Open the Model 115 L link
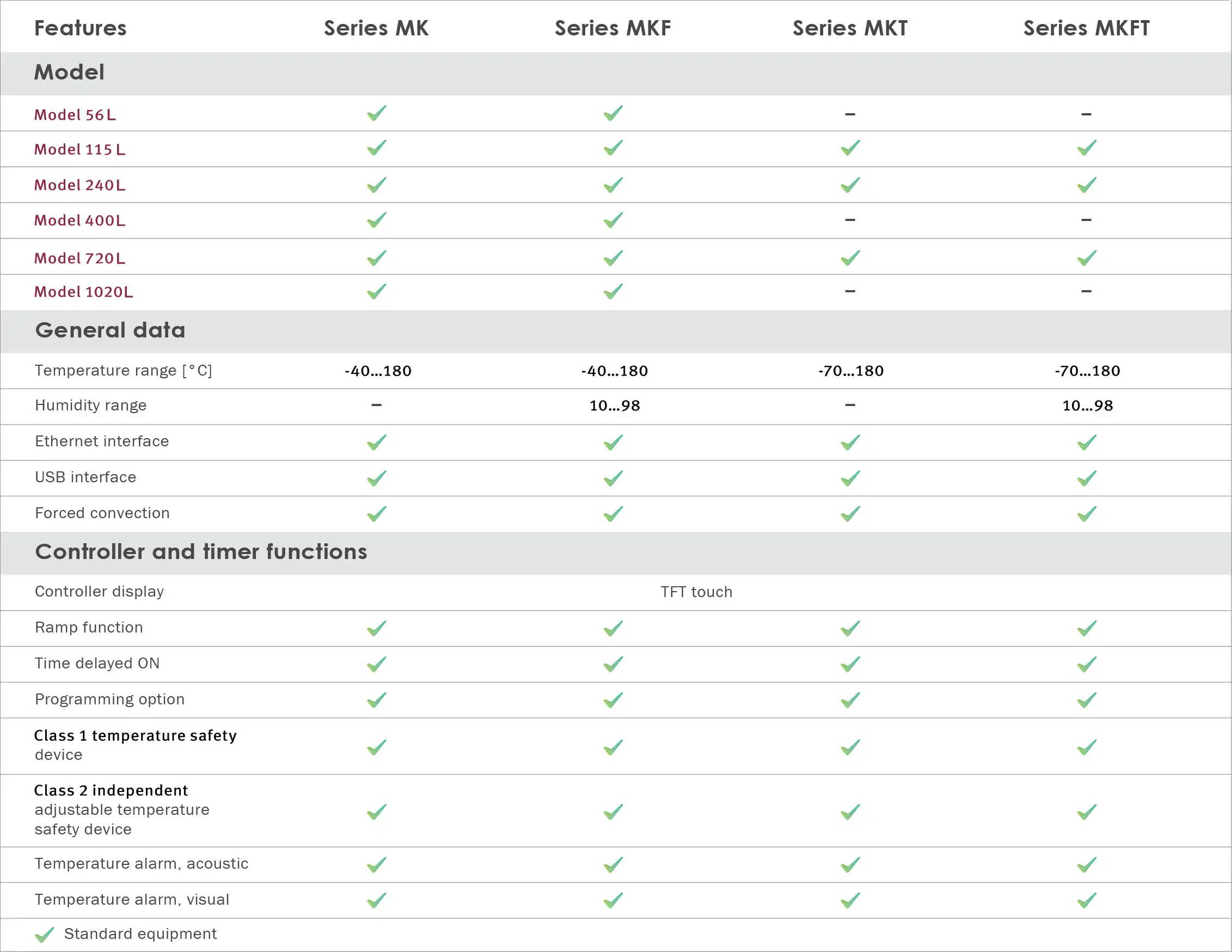This screenshot has height=952, width=1232. pyautogui.click(x=79, y=150)
